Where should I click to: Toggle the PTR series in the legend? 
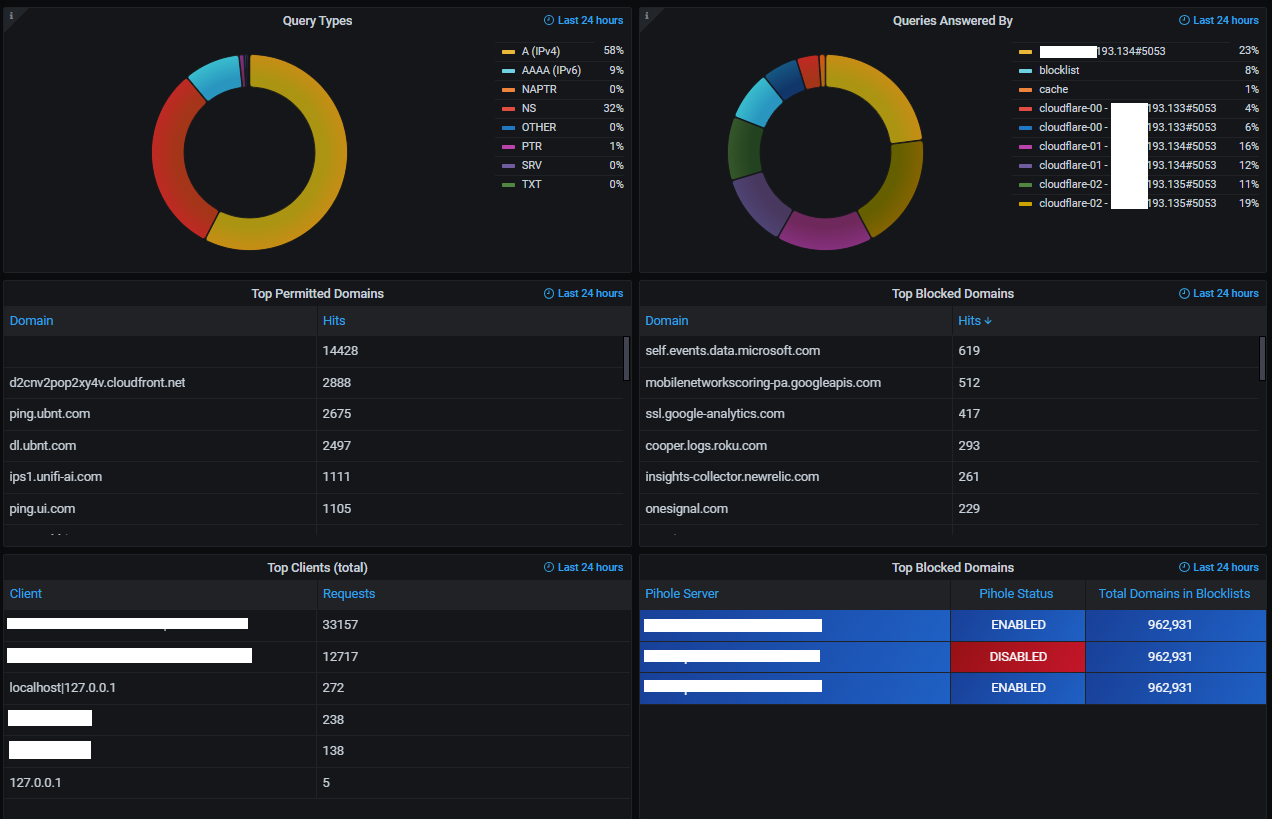(531, 146)
